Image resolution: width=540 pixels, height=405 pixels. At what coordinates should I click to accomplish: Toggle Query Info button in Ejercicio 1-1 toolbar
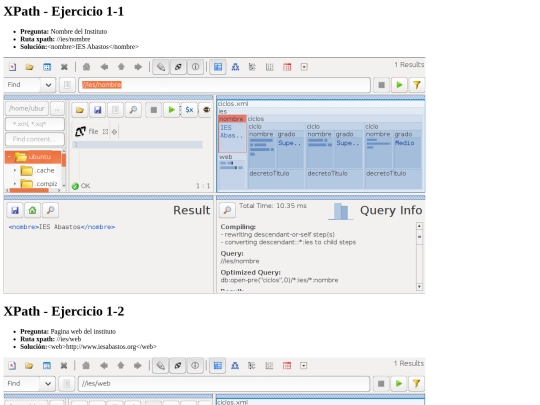(195, 67)
